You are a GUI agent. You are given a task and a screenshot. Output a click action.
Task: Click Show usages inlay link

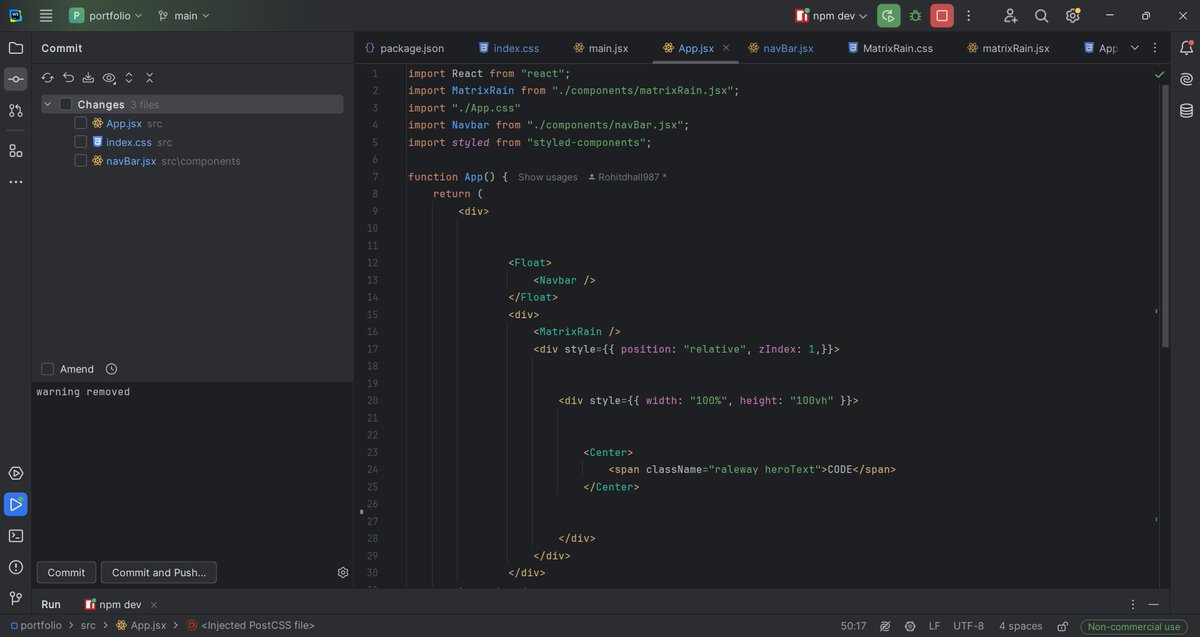pos(548,177)
